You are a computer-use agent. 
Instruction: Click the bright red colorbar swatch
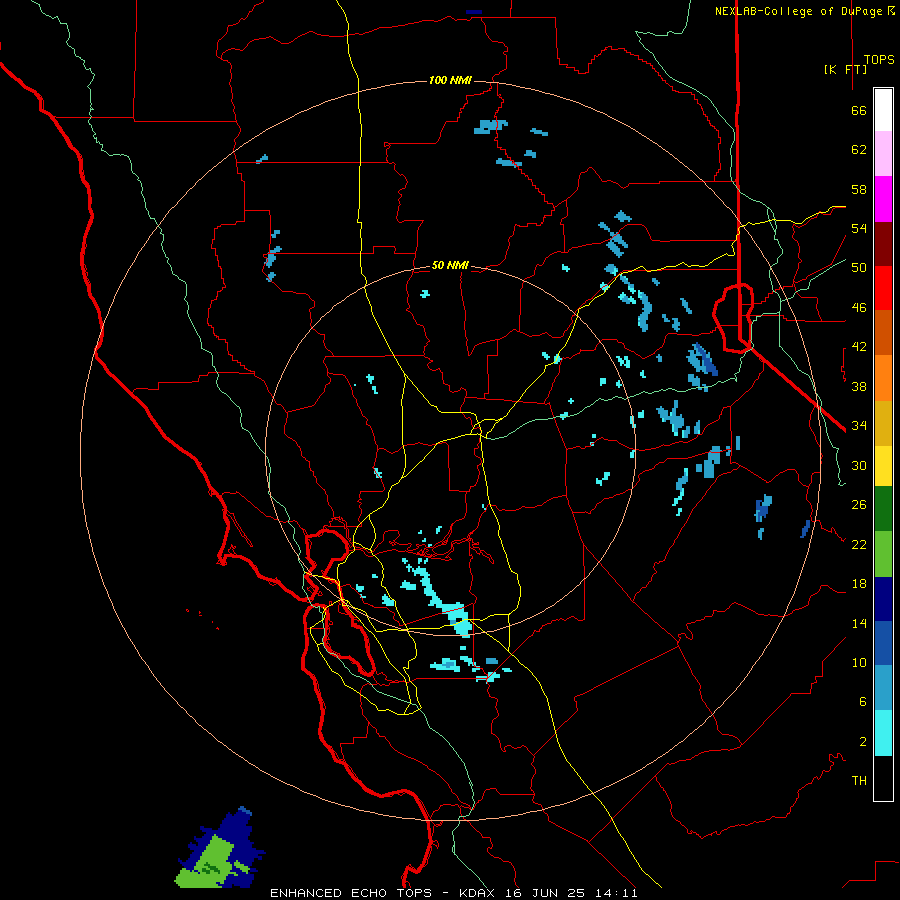883,288
